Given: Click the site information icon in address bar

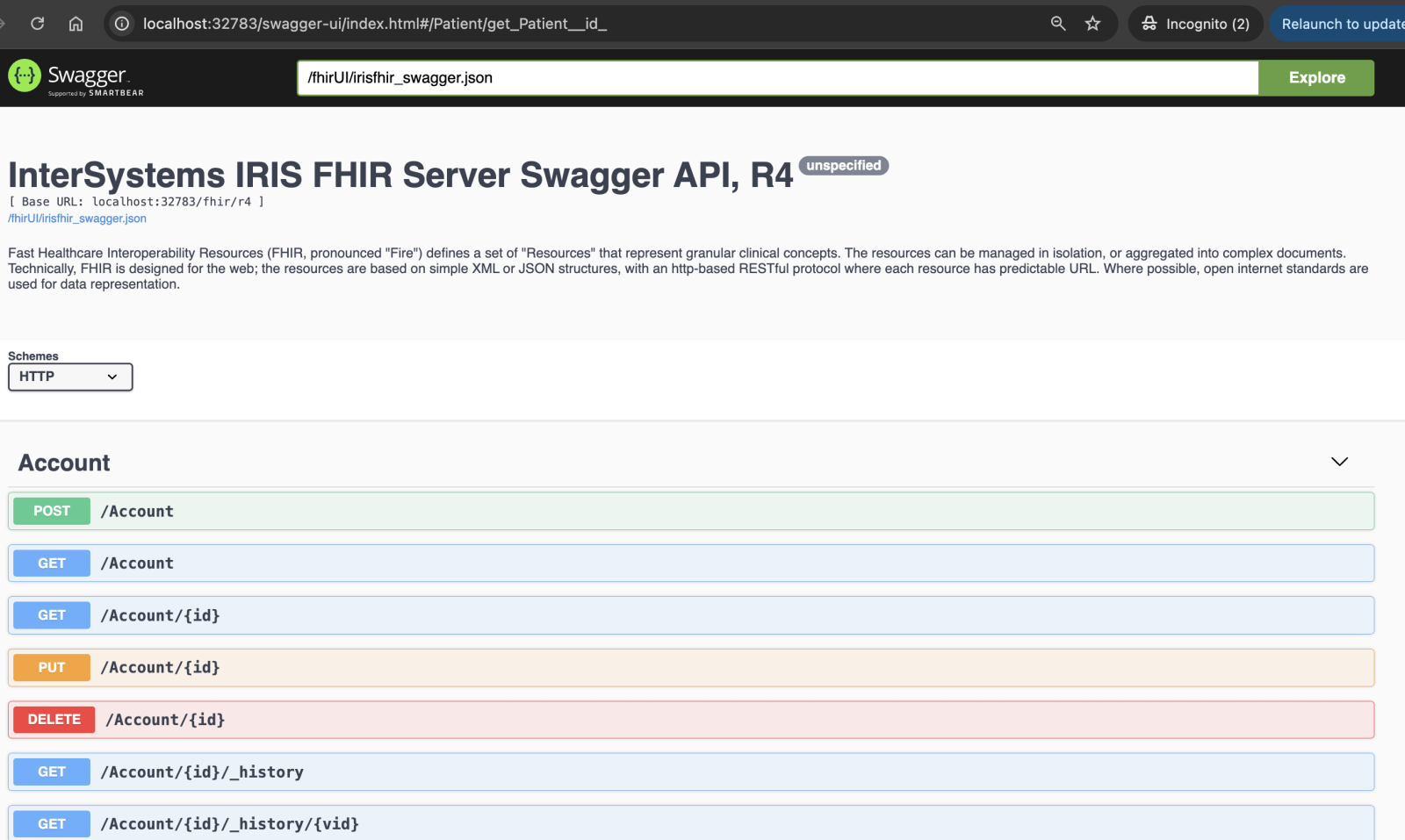Looking at the screenshot, I should coord(122,24).
